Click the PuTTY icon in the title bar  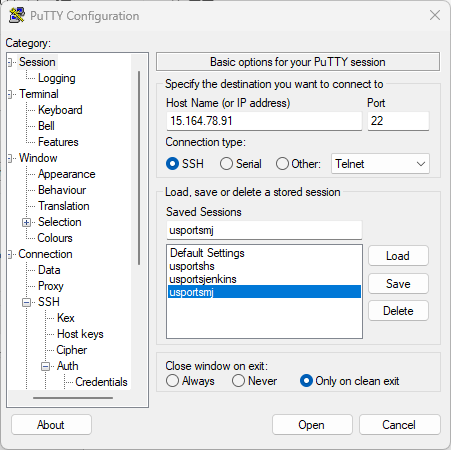(x=17, y=15)
